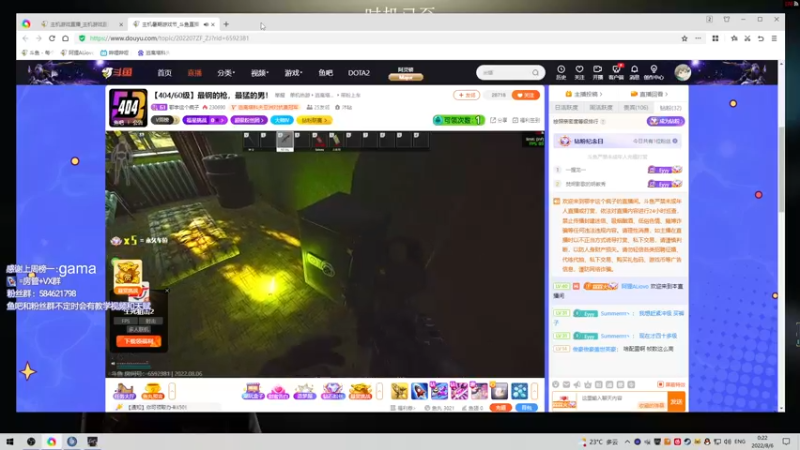Expand the 分类 navigation dropdown
This screenshot has height=450, width=800.
[x=226, y=73]
